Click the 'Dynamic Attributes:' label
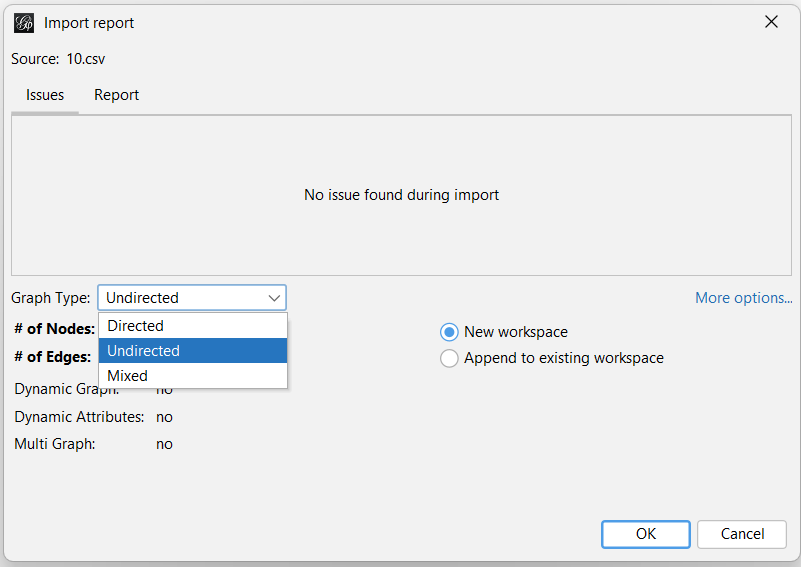 (x=79, y=417)
